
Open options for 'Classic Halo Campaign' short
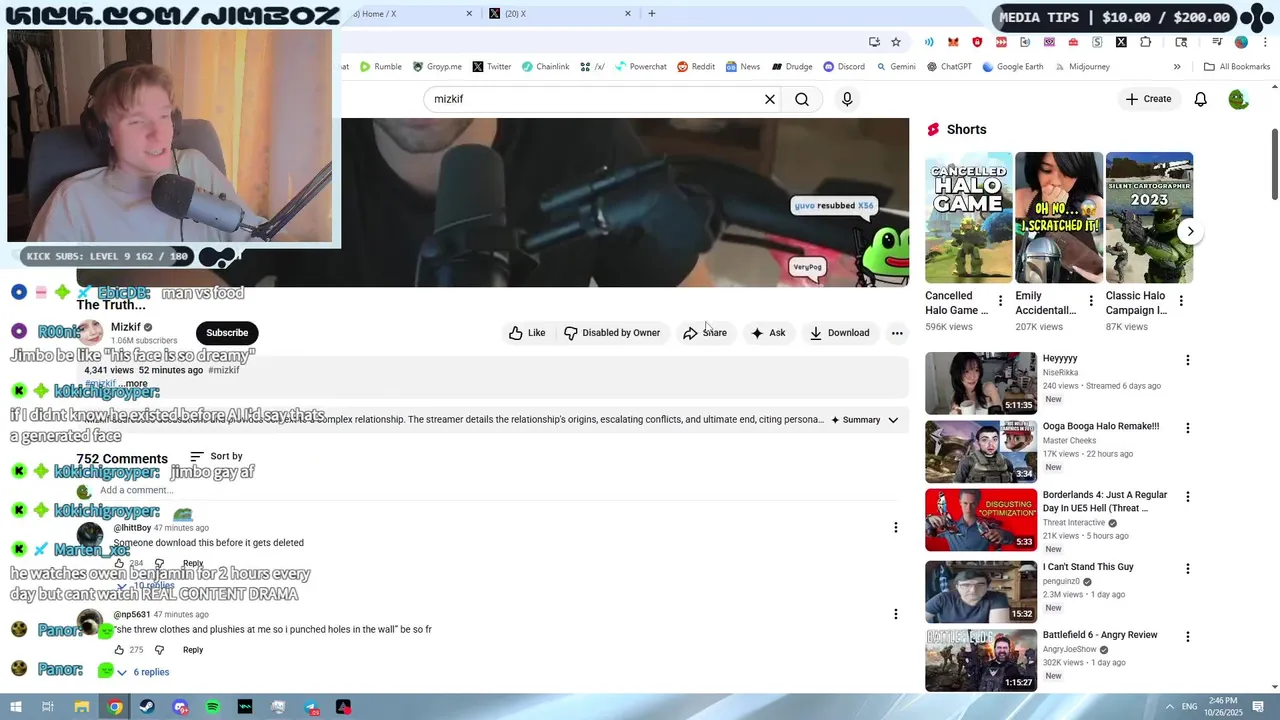tap(1181, 301)
